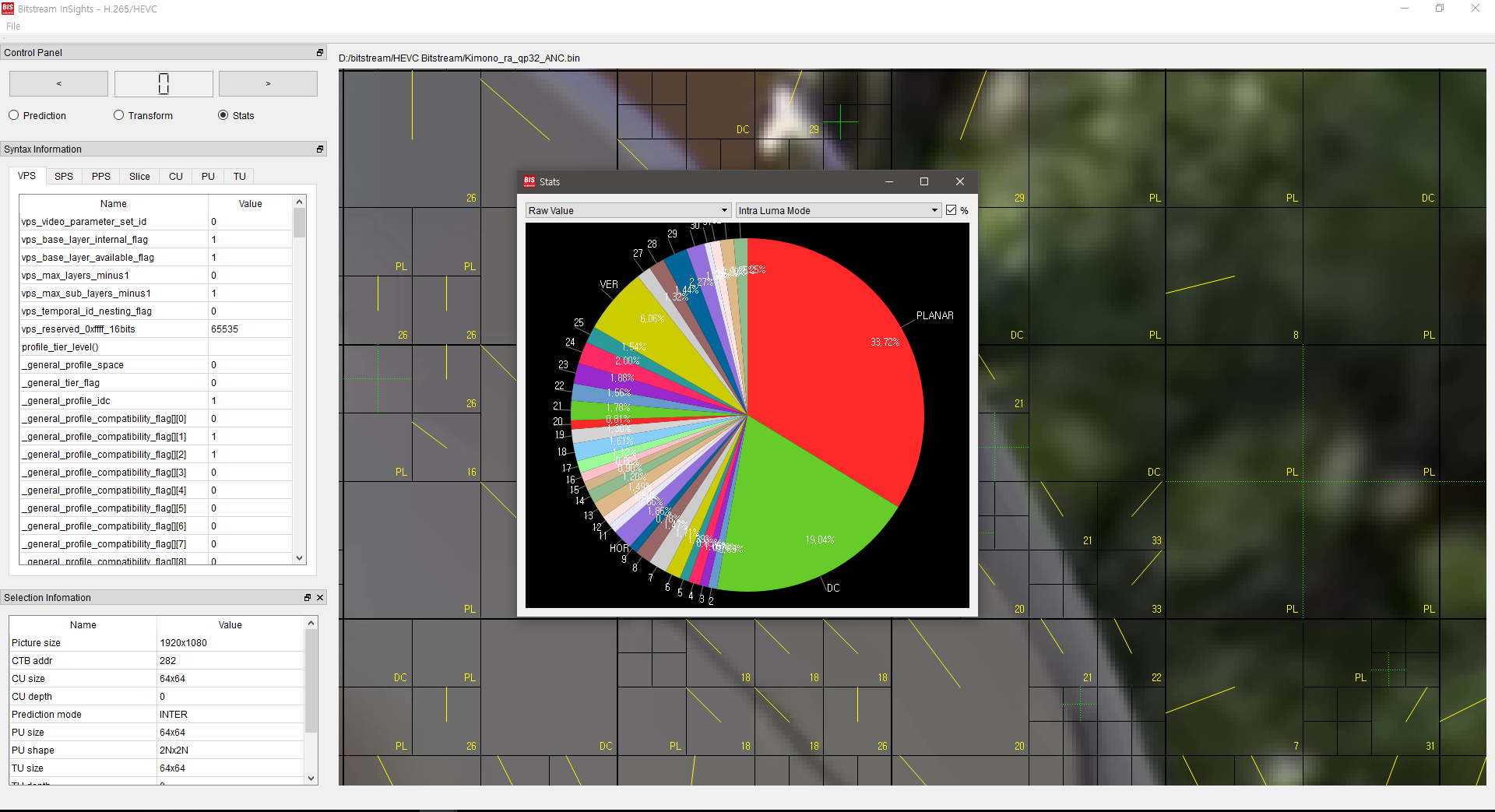1495x812 pixels.
Task: Restore the main Bitstream InSights window
Action: (x=1440, y=9)
